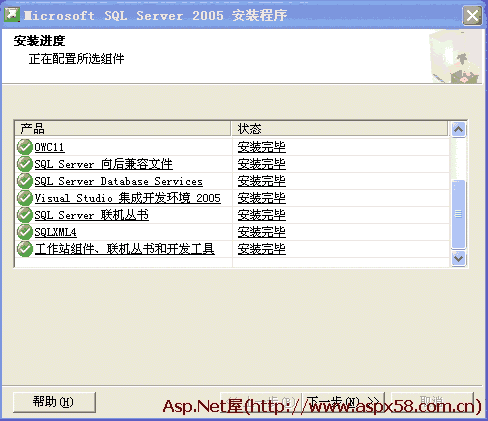Click the 产品 column header
The image size is (488, 421).
(x=123, y=129)
